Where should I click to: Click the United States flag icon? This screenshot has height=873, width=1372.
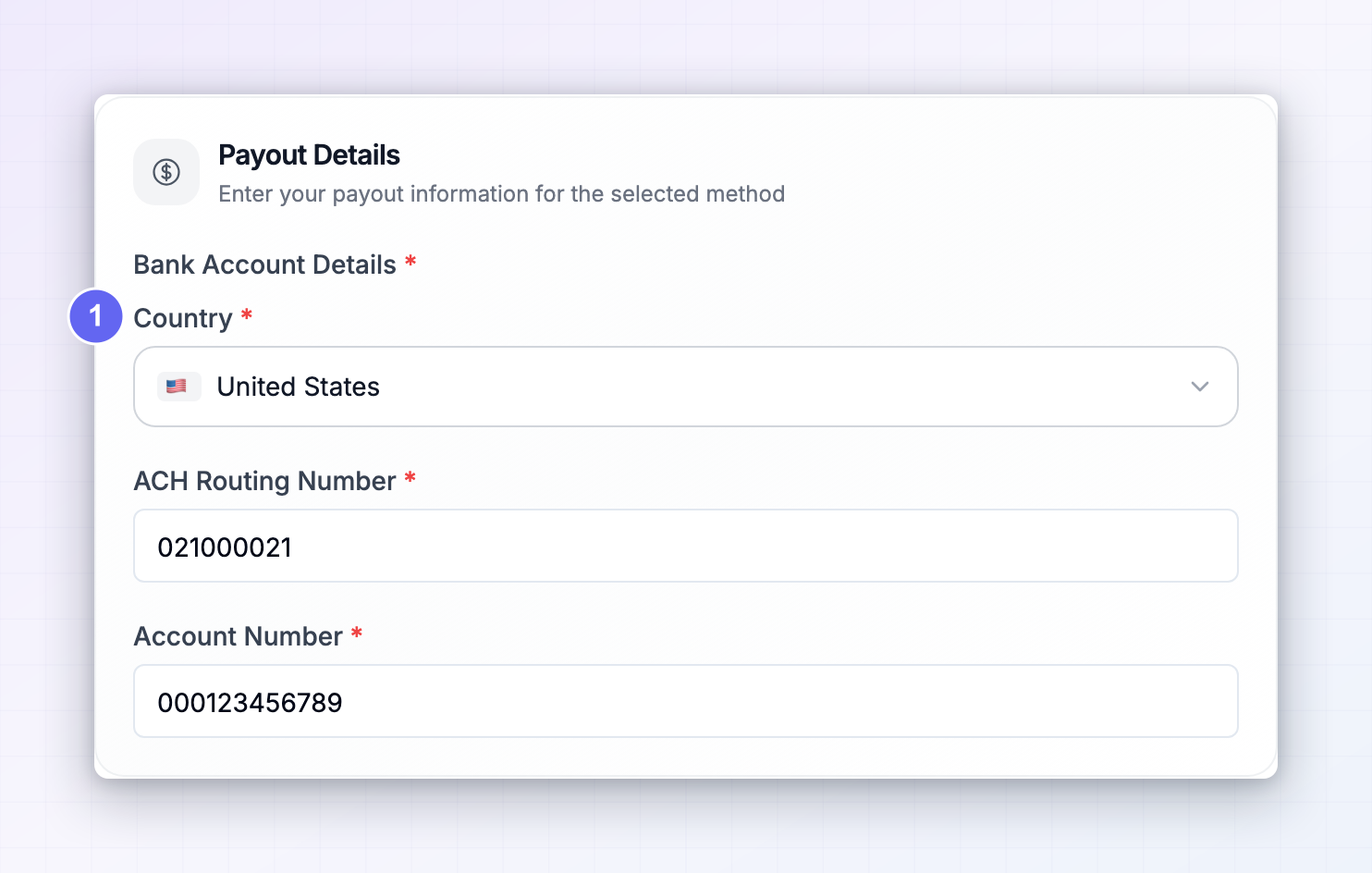point(178,387)
